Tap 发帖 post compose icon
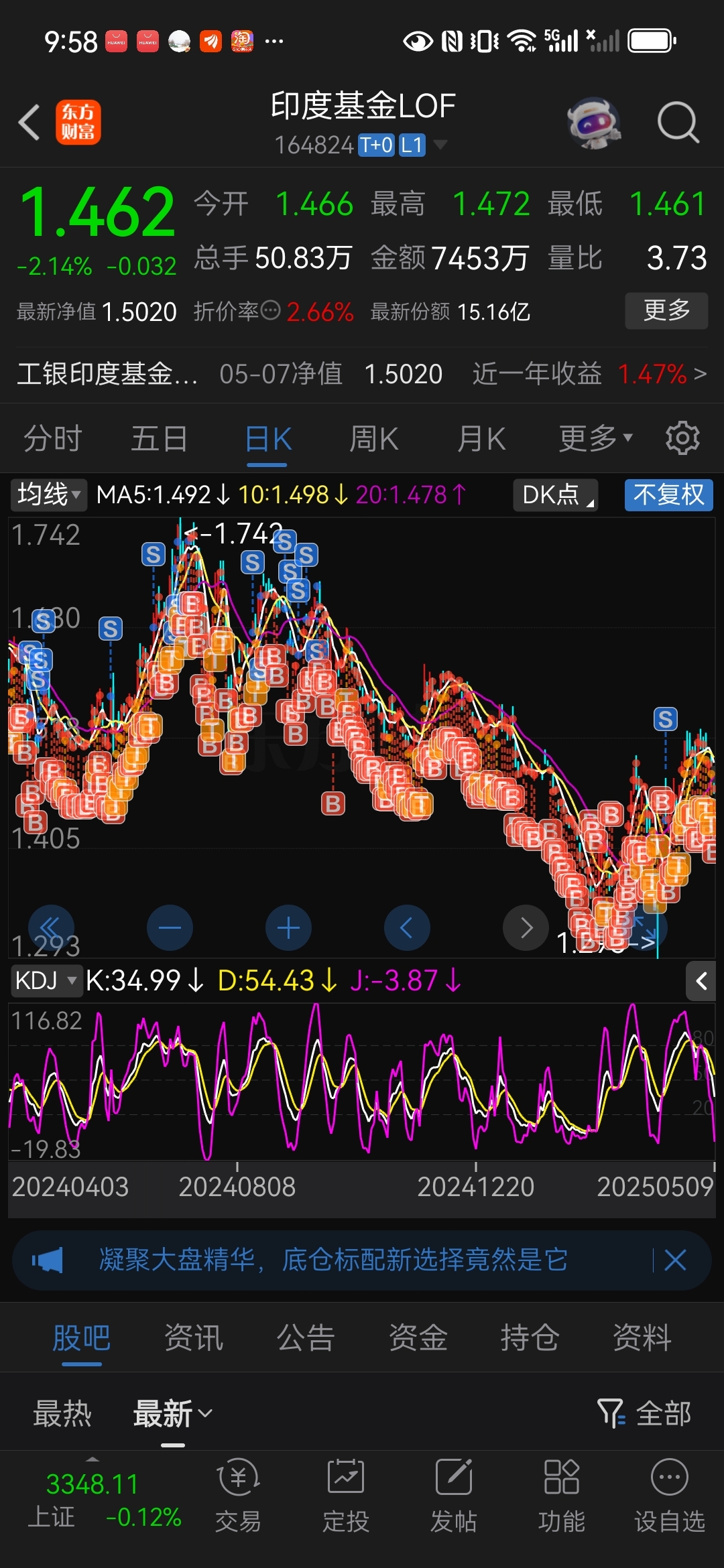The image size is (724, 1568). [x=454, y=1496]
